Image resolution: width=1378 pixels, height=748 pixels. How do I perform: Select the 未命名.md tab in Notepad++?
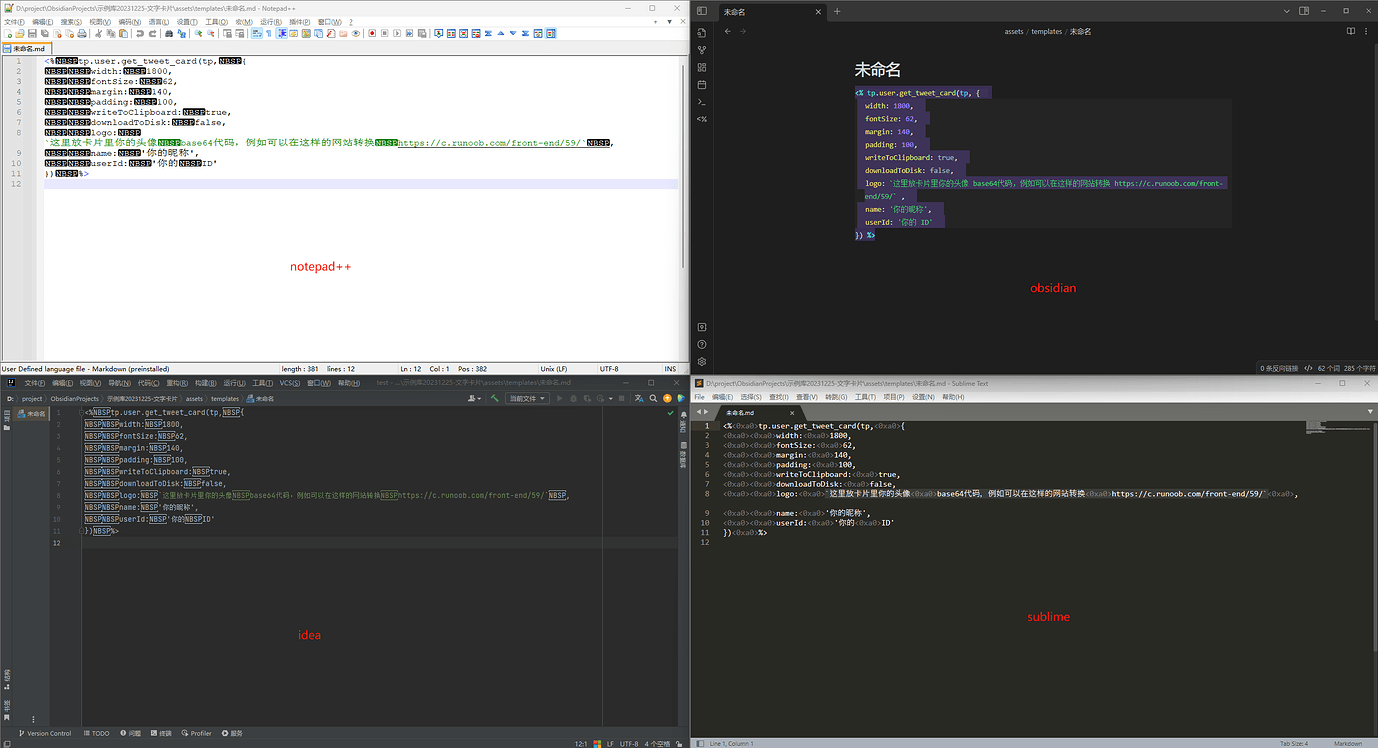coord(26,48)
